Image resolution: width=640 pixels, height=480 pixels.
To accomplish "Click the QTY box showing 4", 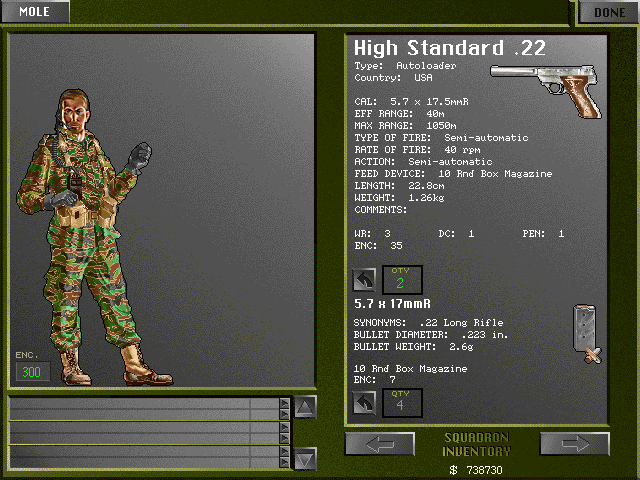I will coord(402,403).
